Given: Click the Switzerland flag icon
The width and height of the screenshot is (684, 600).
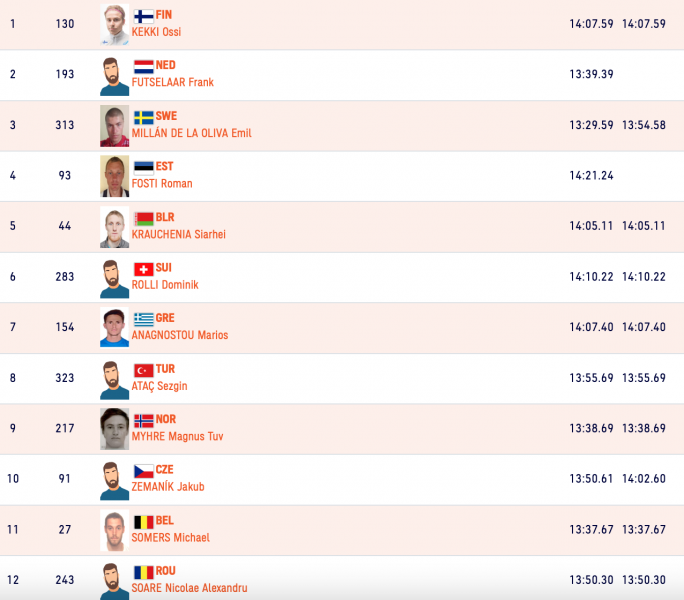Looking at the screenshot, I should point(144,269).
